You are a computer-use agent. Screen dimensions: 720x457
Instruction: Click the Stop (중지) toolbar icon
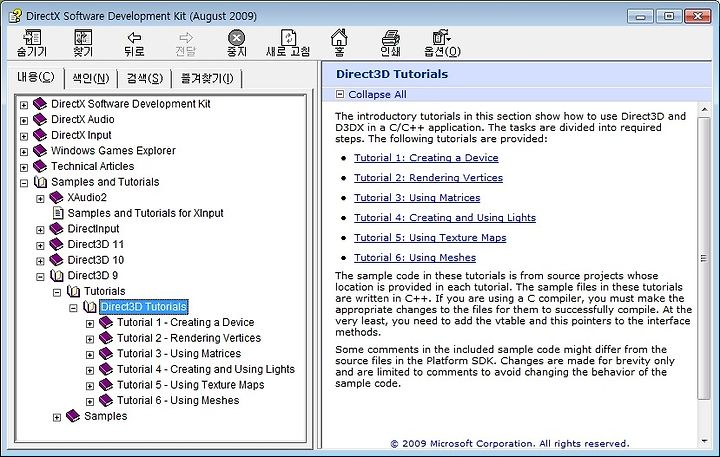click(236, 38)
